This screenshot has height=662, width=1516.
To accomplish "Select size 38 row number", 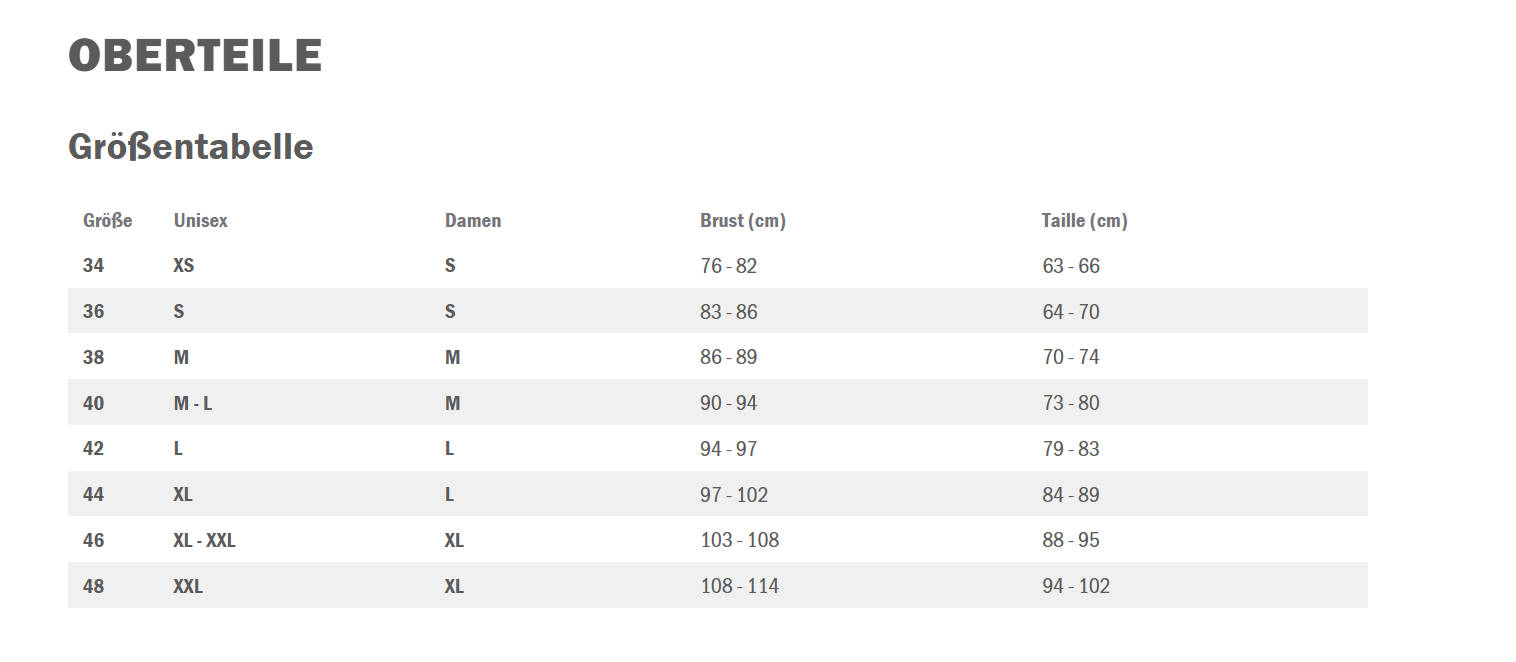I will point(93,357).
